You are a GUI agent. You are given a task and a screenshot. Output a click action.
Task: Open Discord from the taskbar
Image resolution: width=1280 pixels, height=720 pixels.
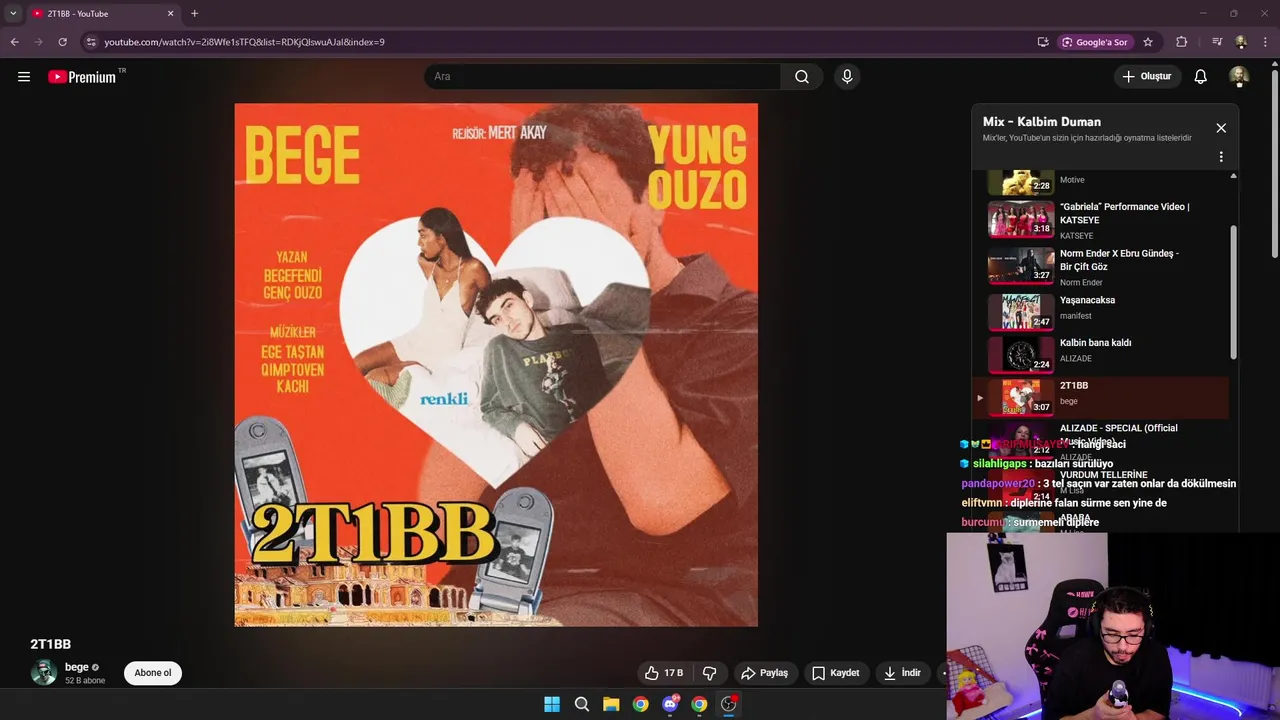670,704
